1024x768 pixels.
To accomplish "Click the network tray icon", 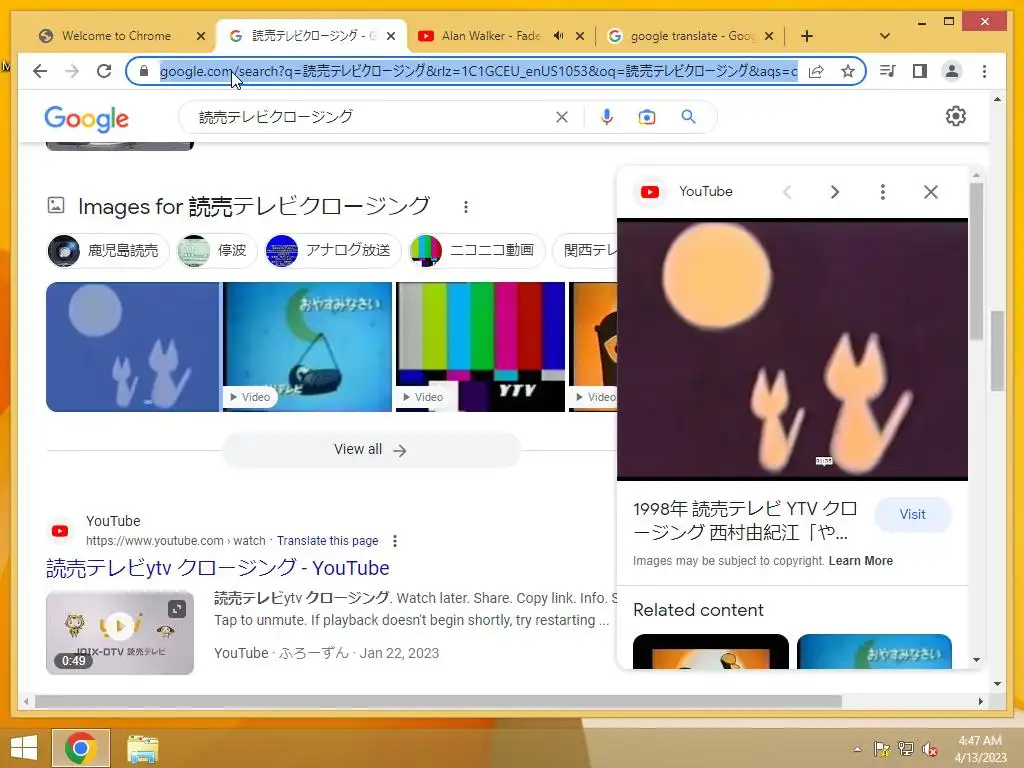I will (906, 749).
